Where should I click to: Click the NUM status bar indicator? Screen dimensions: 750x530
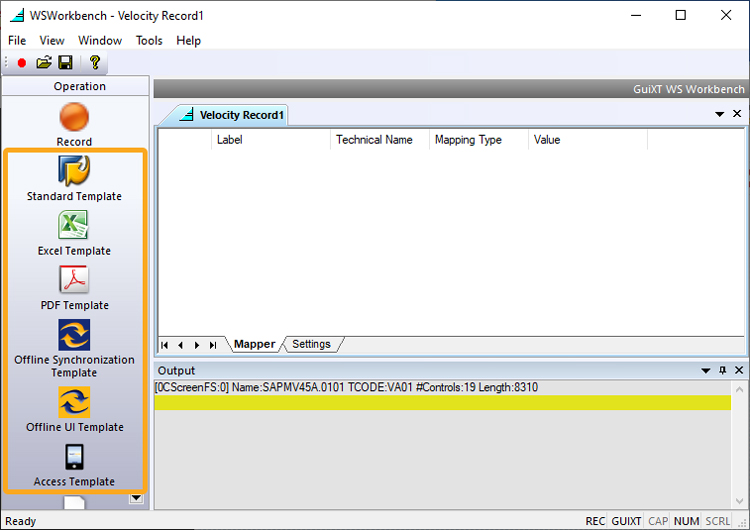point(686,521)
